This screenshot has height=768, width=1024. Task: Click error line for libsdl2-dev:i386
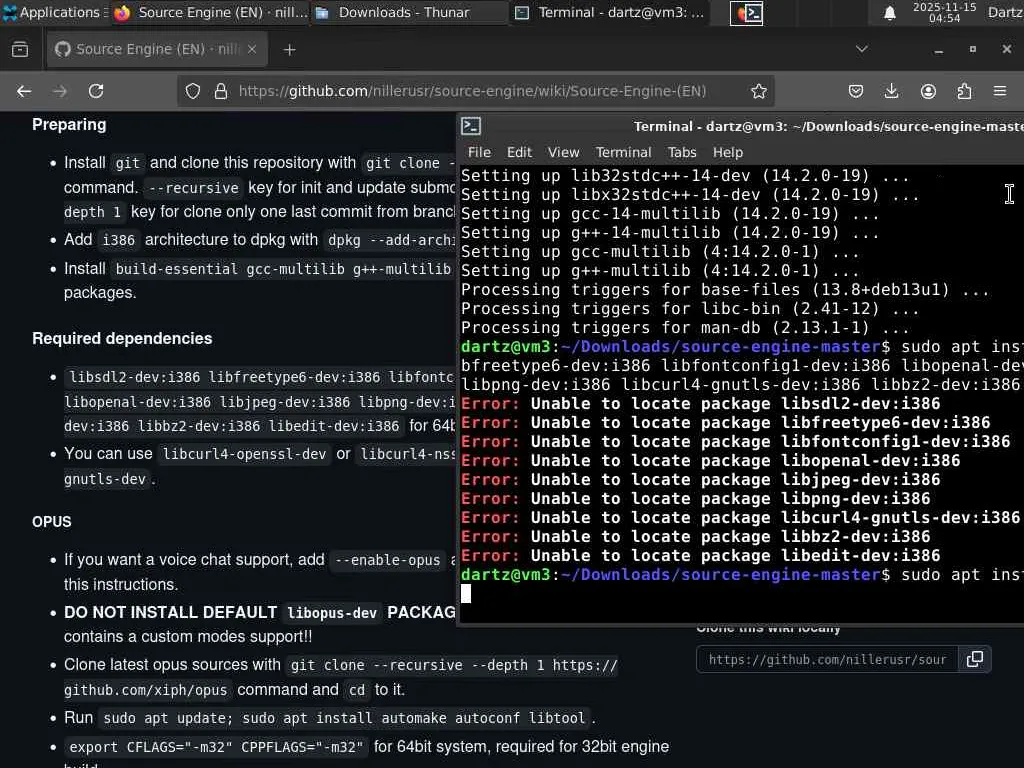701,404
